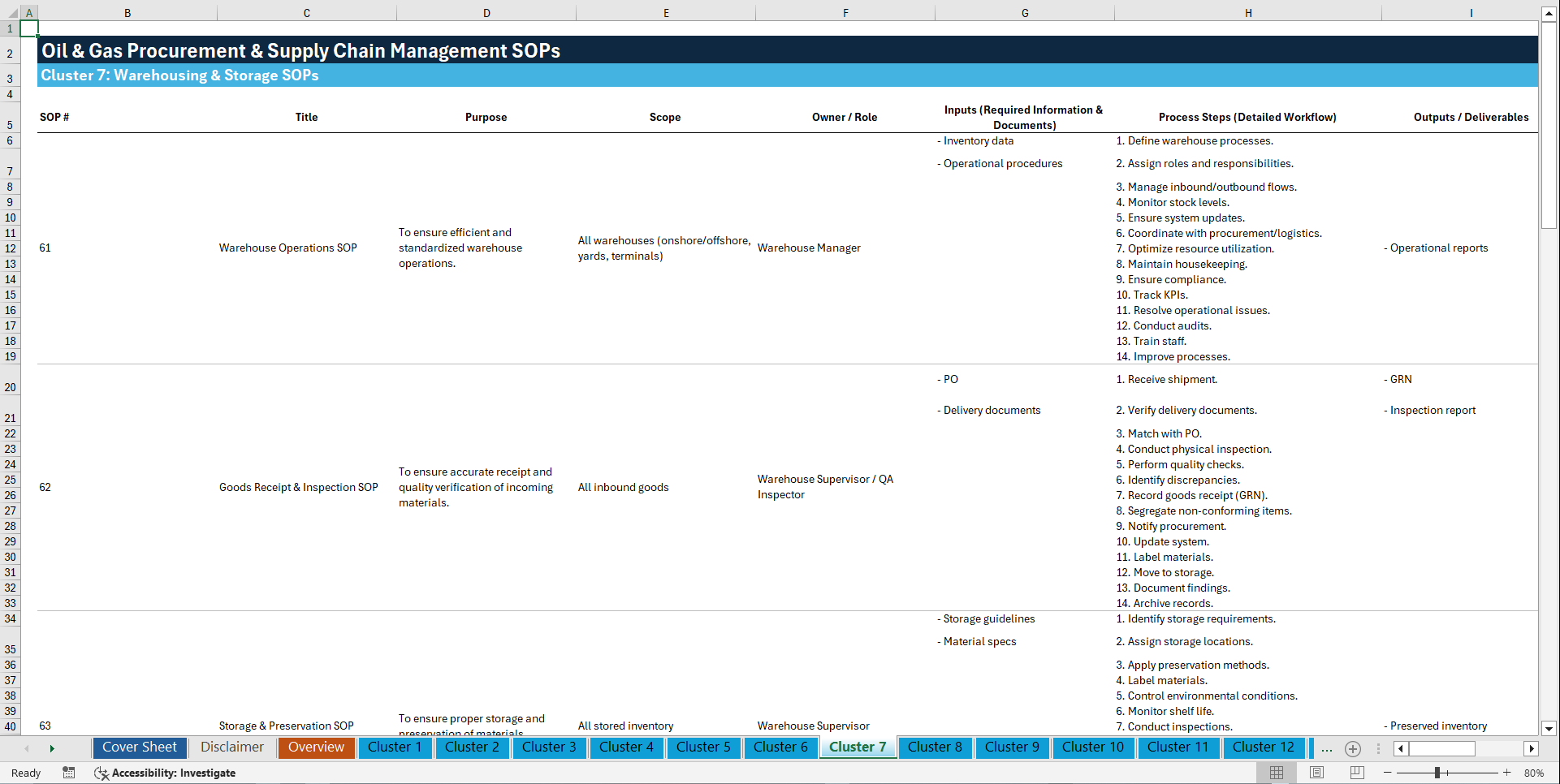Open the more sheets ellipsis control
Screen dimensions: 1560x784
(x=1327, y=748)
